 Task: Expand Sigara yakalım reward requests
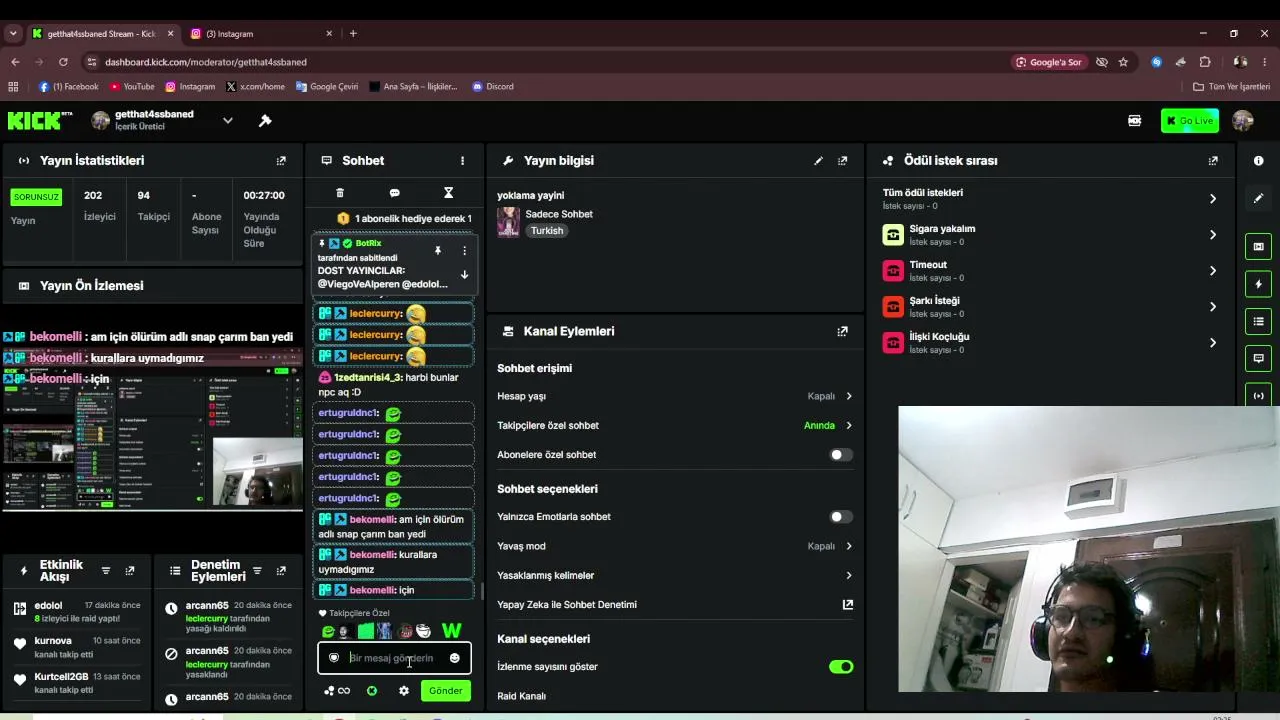(1050, 235)
